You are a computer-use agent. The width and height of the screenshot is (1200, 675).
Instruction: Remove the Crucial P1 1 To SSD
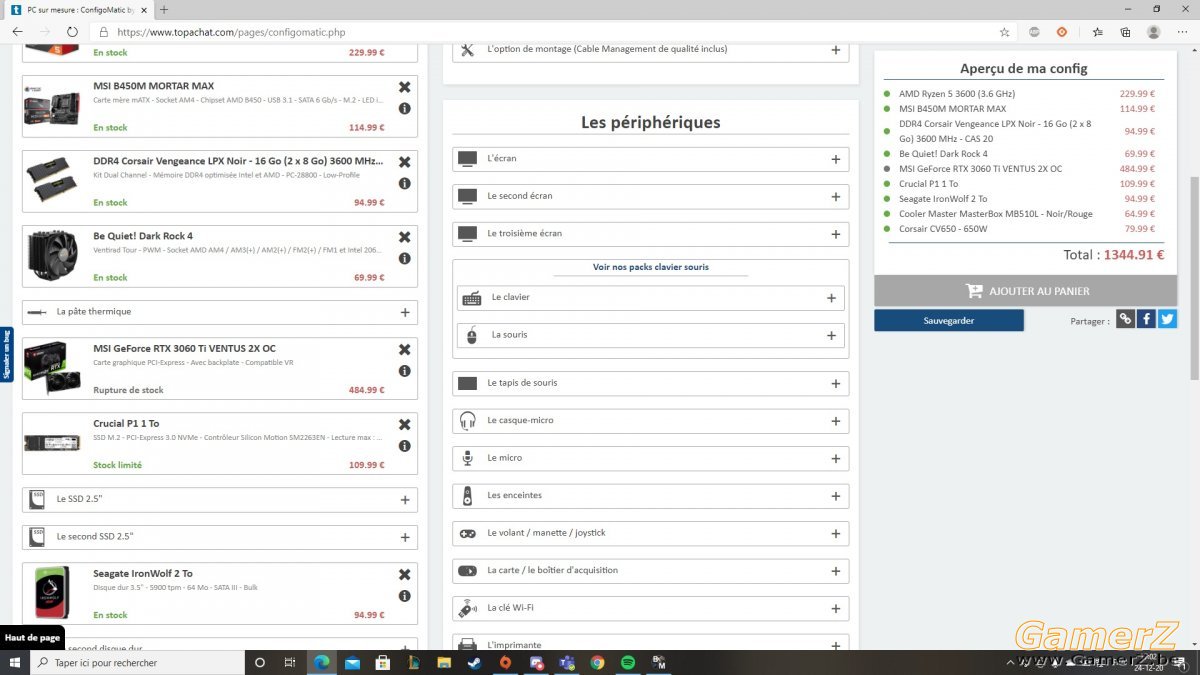coord(404,424)
